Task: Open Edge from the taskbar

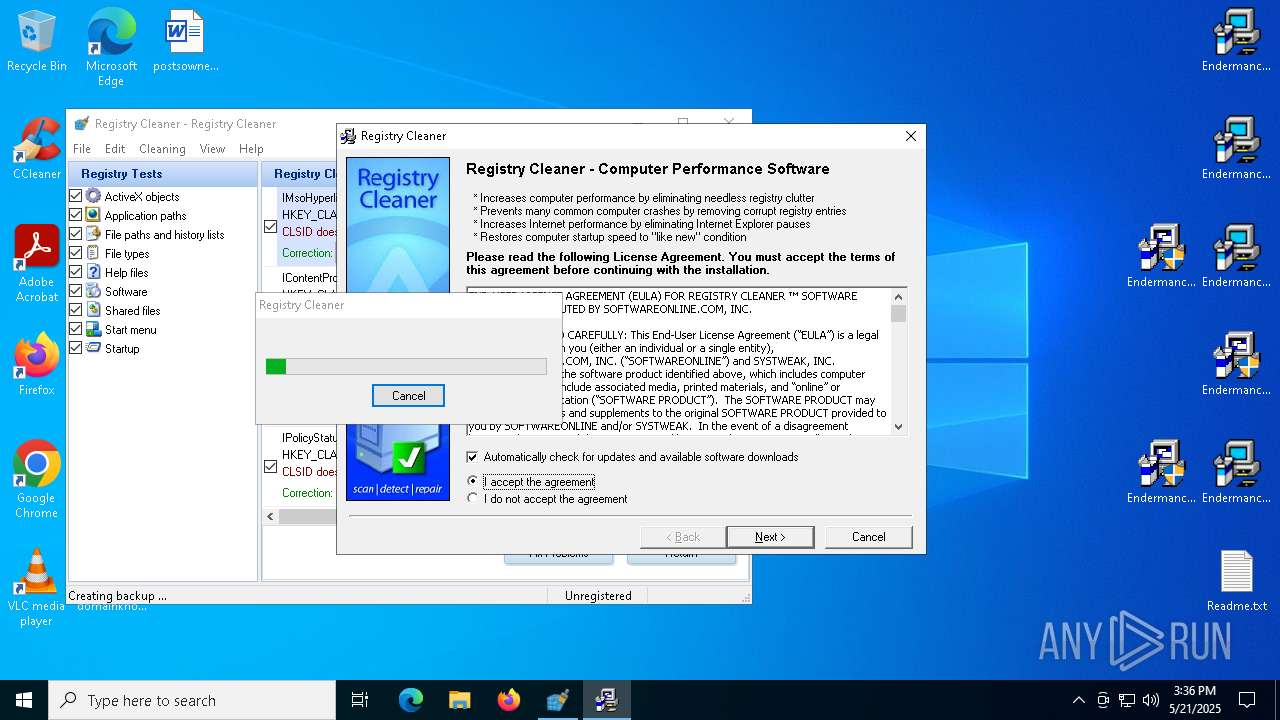Action: [x=411, y=700]
